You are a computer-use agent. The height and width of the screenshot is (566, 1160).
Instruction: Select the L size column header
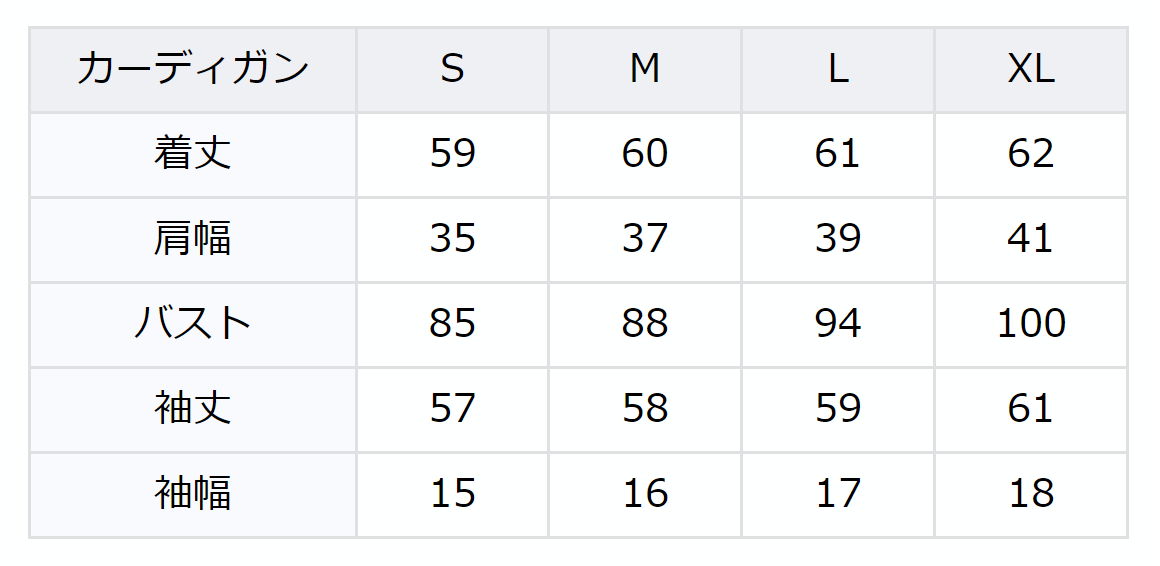coord(838,70)
